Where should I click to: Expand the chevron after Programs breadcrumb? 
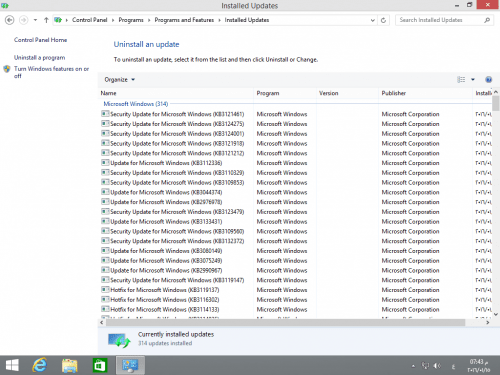pos(149,20)
